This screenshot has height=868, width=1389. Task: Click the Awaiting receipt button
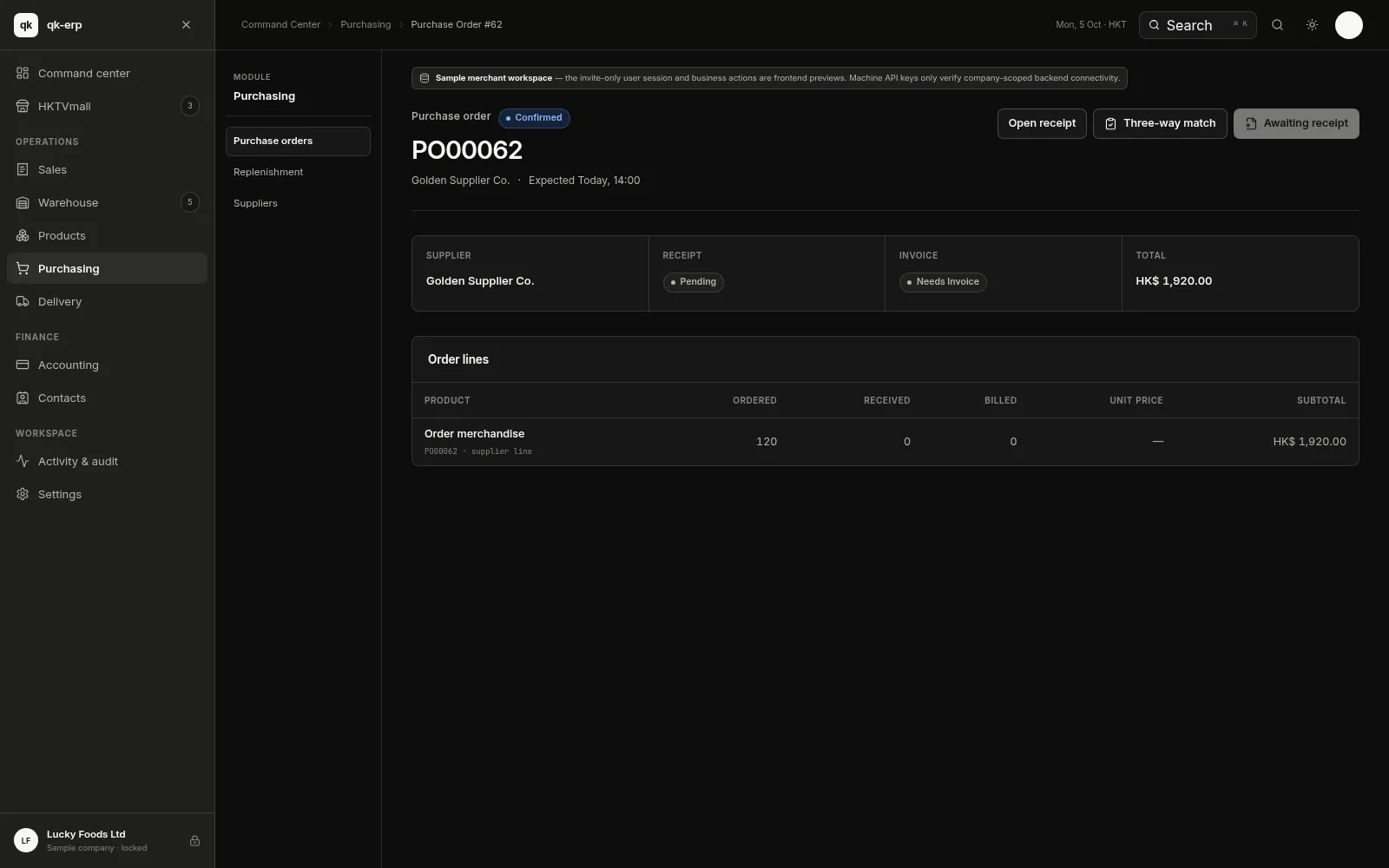[x=1296, y=123]
